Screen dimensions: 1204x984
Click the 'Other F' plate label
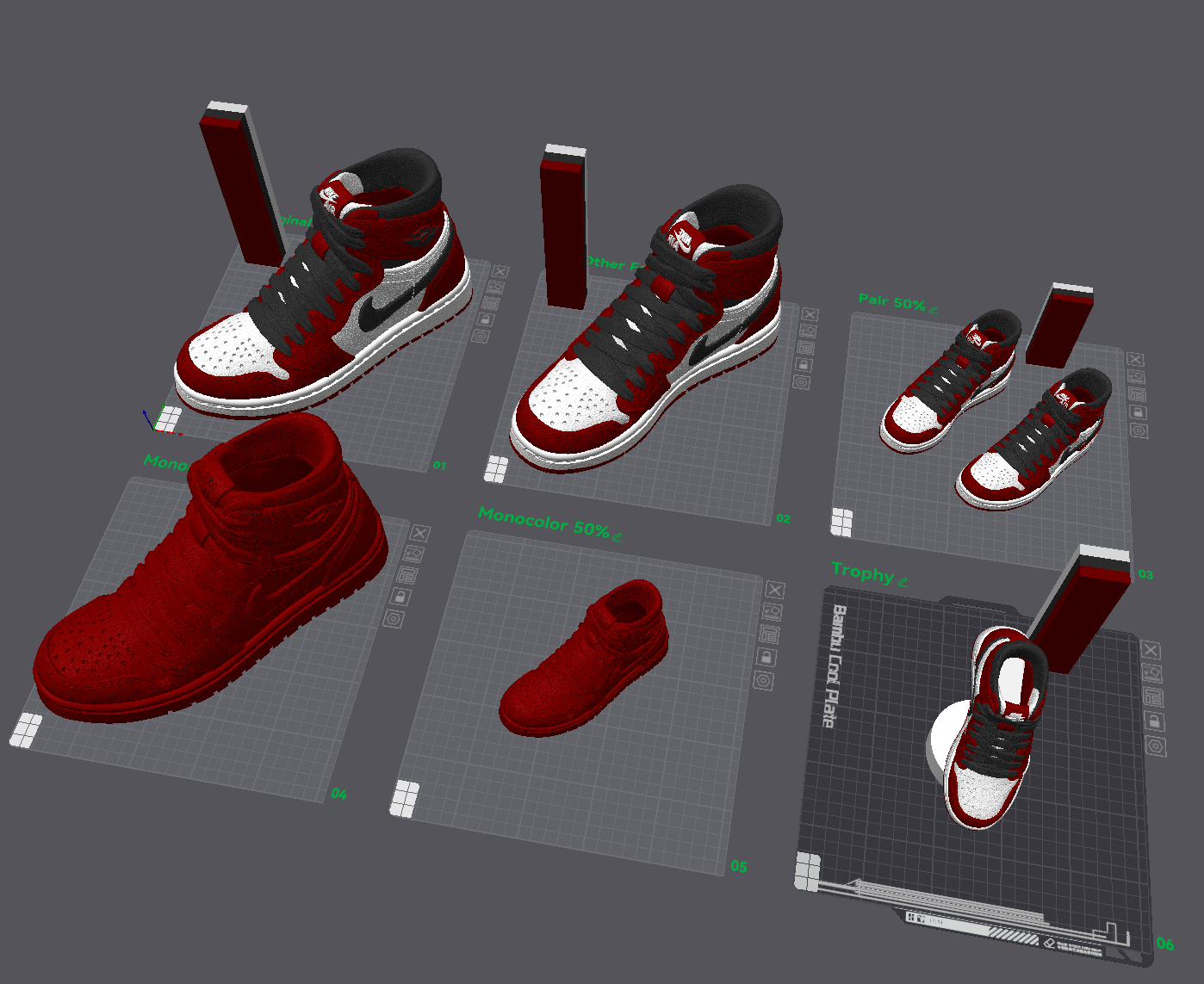(x=613, y=263)
